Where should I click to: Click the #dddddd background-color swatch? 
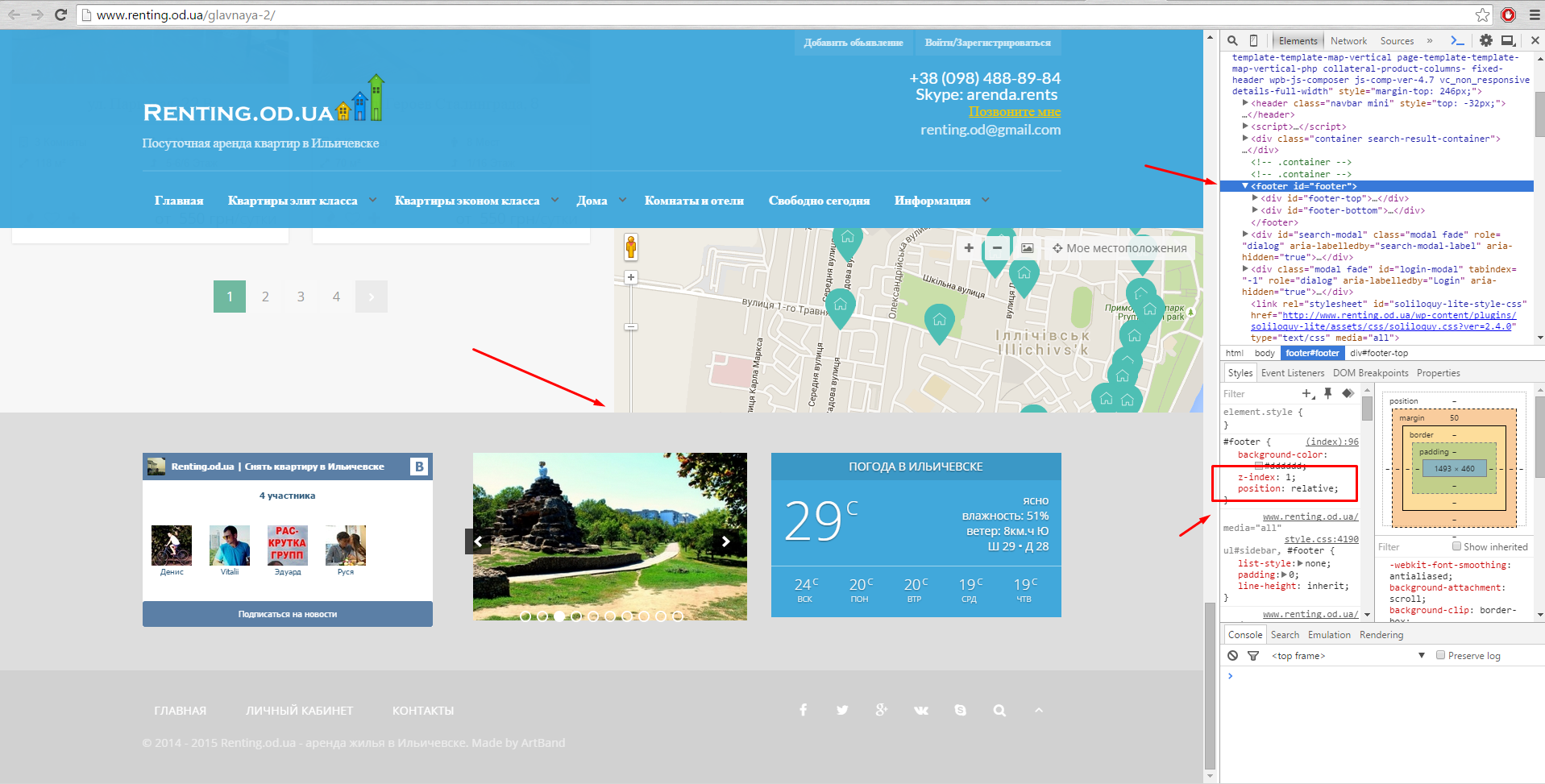tap(1259, 466)
